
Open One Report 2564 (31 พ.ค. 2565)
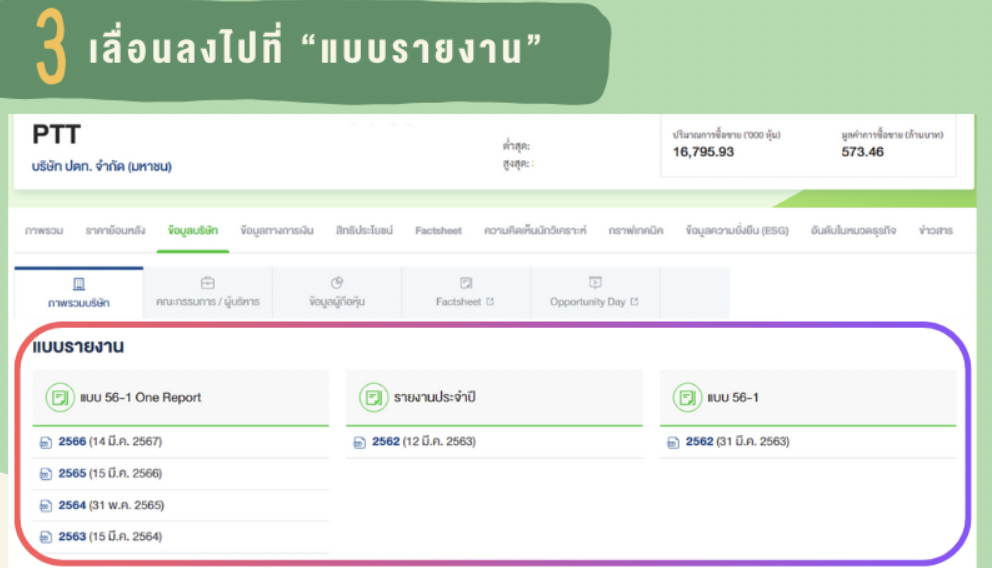pyautogui.click(x=111, y=505)
